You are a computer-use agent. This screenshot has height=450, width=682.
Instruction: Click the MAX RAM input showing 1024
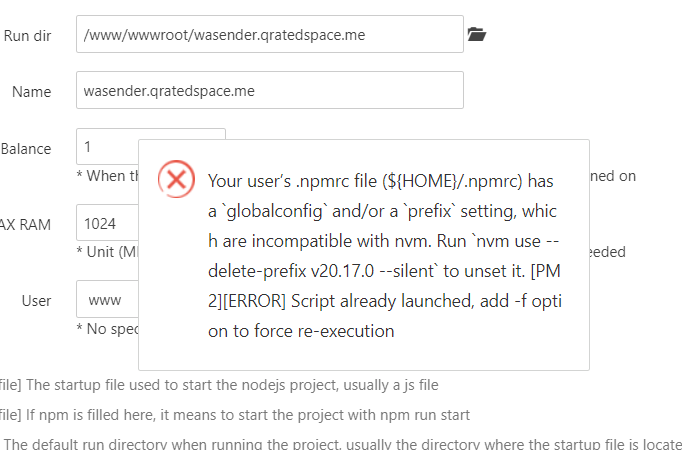click(107, 222)
